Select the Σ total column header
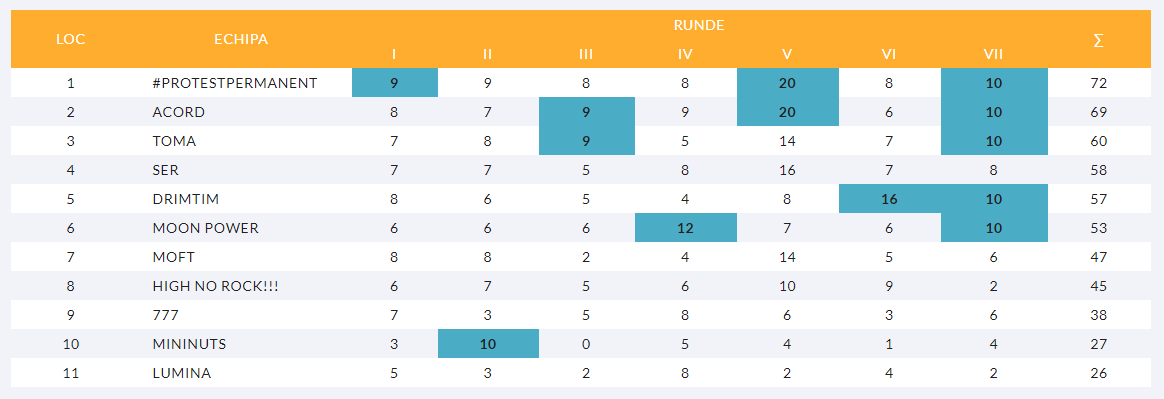Viewport: 1164px width, 399px height. [x=1098, y=40]
